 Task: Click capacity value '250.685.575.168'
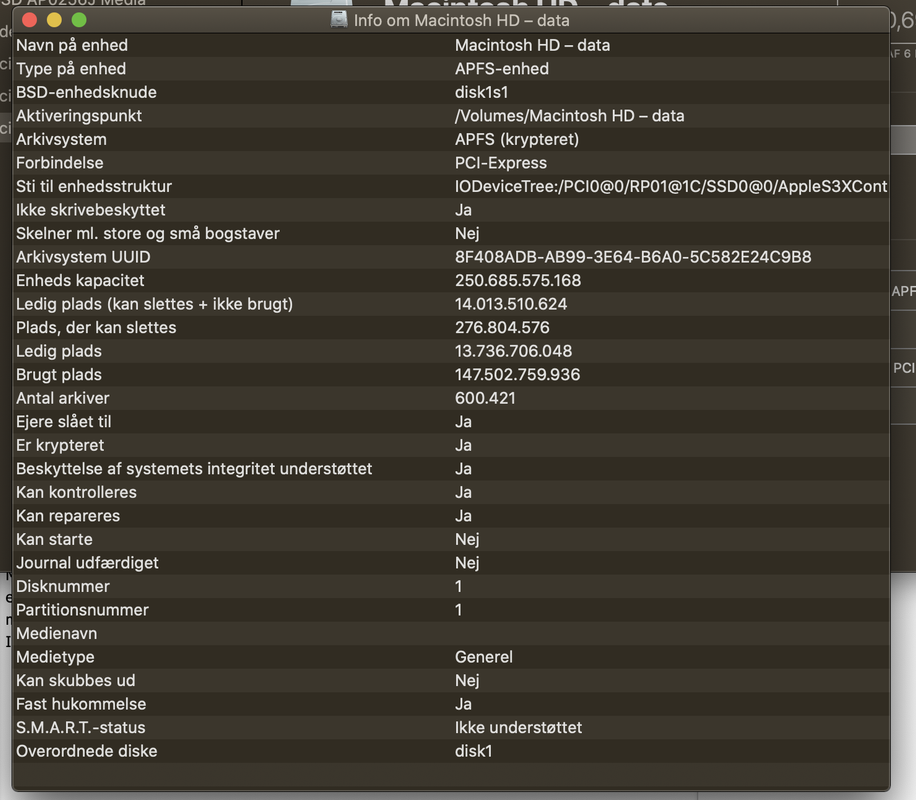coord(518,280)
